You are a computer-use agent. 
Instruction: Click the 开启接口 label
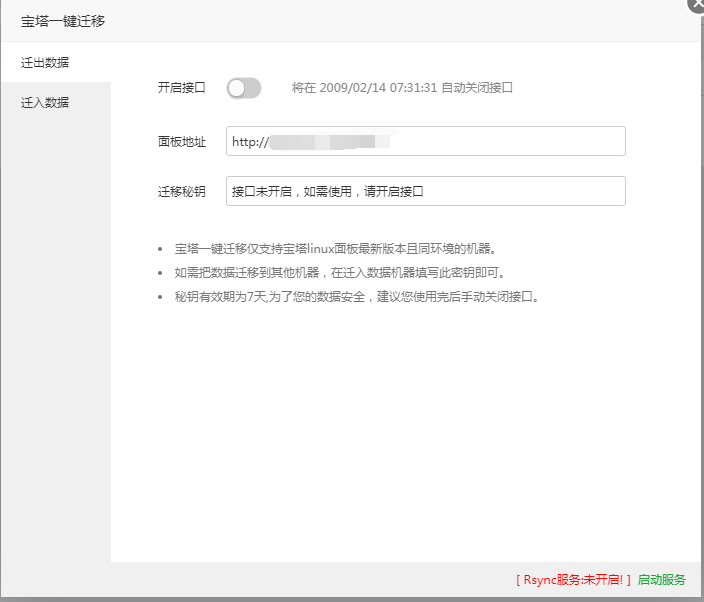click(x=181, y=88)
